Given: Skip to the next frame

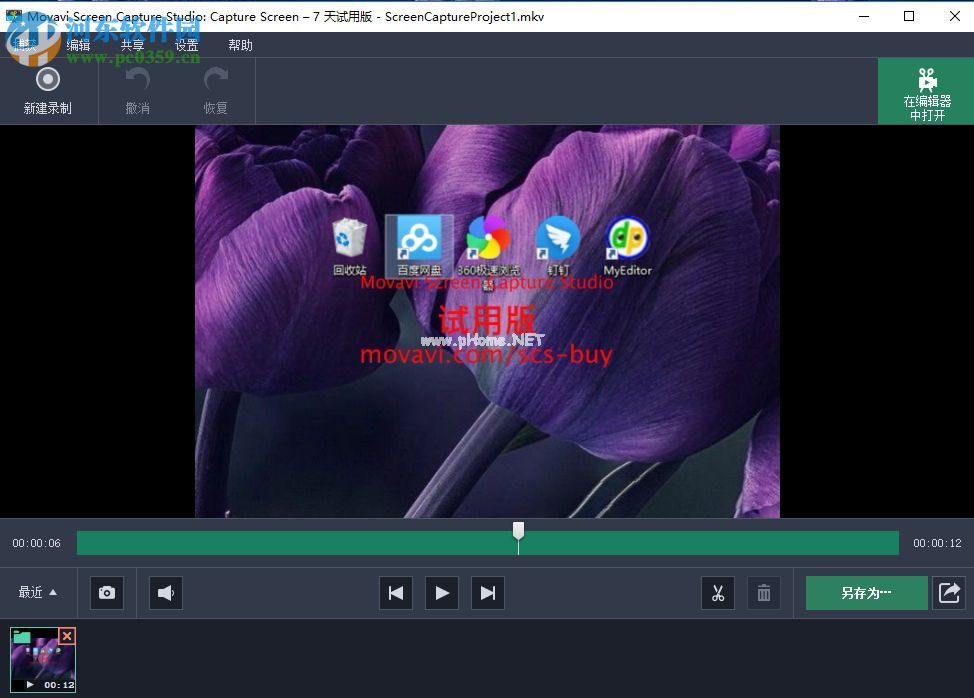Looking at the screenshot, I should [488, 593].
